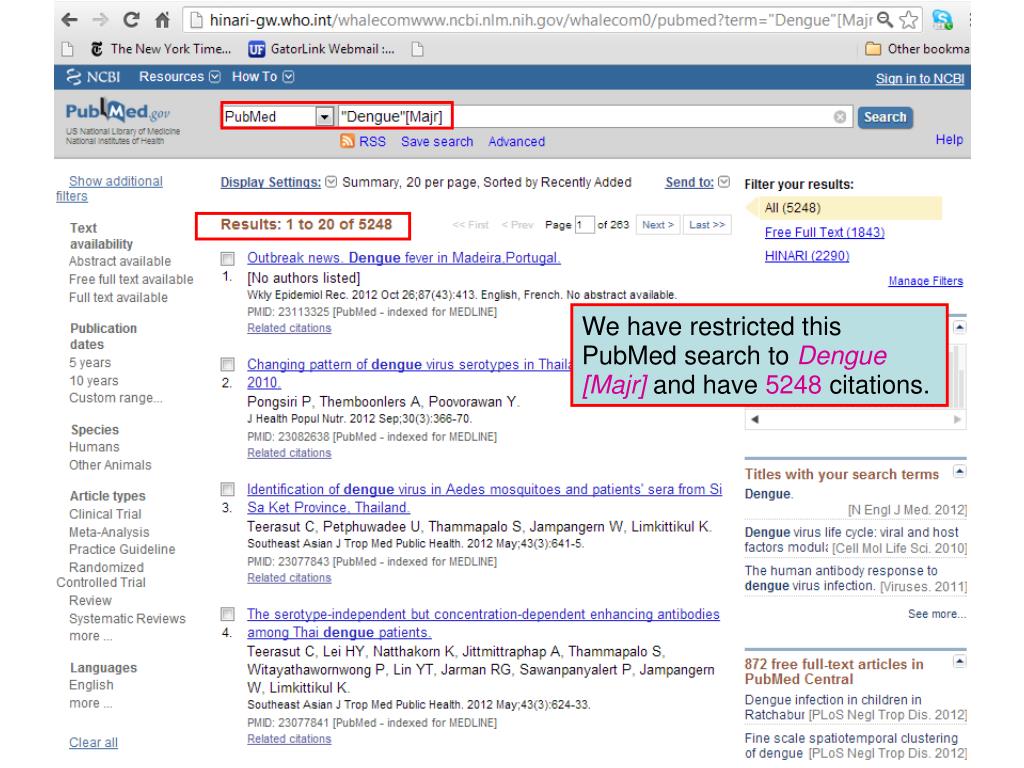Expand the How To menu

[x=263, y=77]
